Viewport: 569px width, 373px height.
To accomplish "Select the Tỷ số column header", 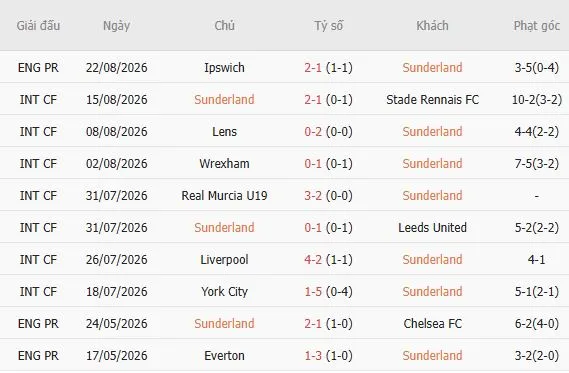I will [328, 26].
